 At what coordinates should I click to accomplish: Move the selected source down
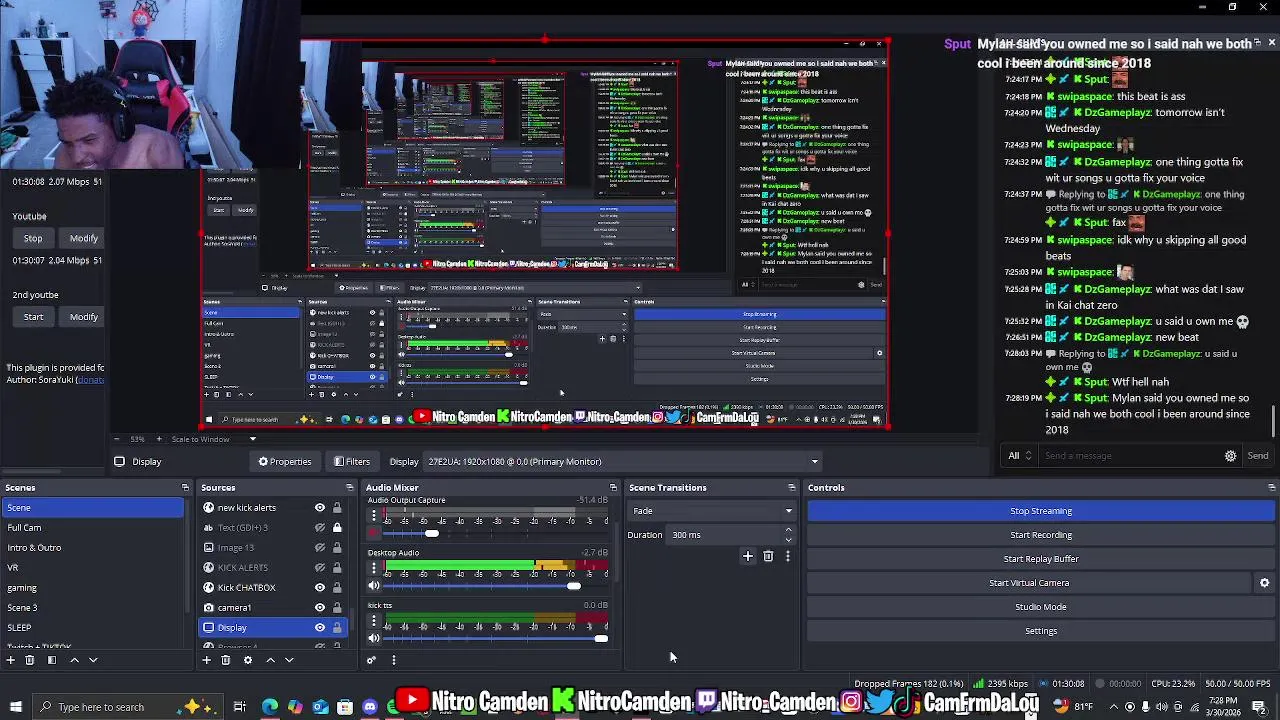289,660
